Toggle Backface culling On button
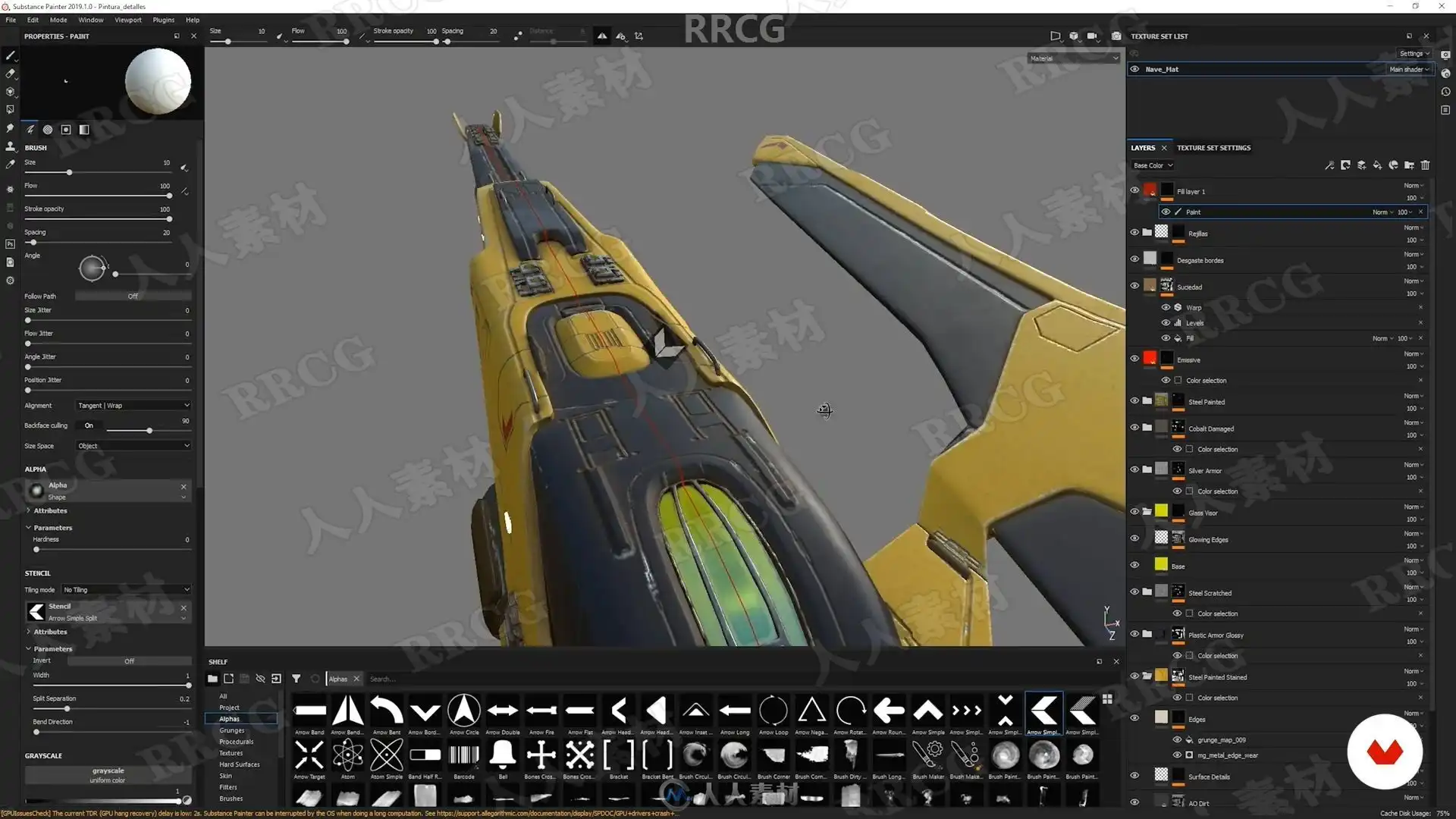 point(89,425)
